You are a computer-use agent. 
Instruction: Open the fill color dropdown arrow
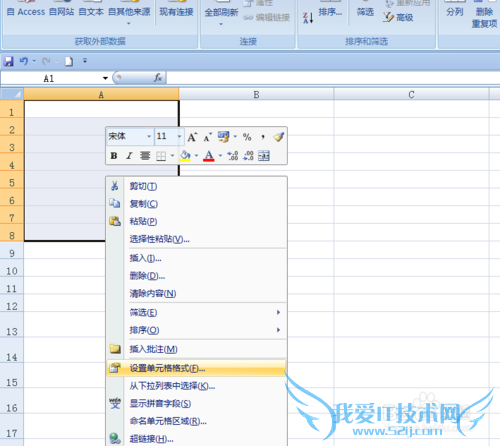point(196,156)
